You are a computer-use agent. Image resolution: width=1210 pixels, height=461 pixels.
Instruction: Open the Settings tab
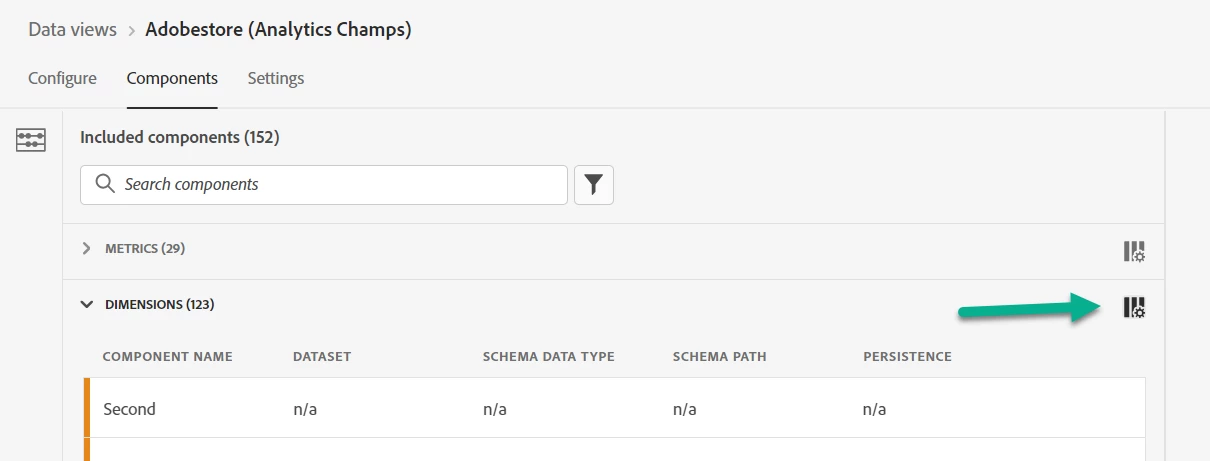pyautogui.click(x=276, y=78)
